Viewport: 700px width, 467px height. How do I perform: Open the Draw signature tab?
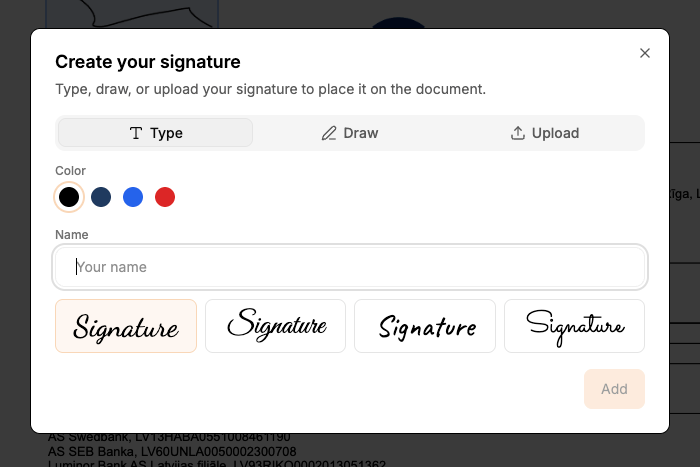[350, 133]
